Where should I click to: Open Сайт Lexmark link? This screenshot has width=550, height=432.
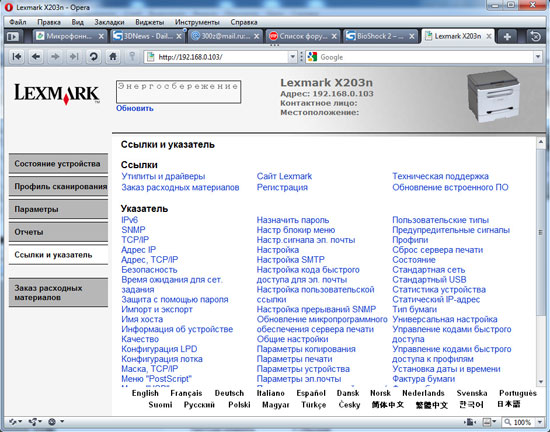tap(284, 176)
